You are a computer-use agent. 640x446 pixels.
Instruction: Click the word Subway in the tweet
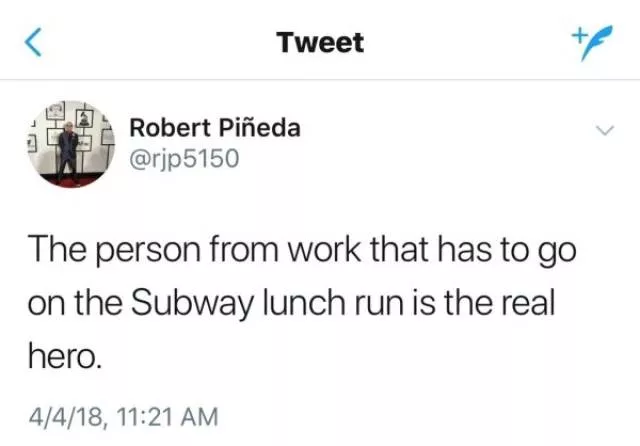pyautogui.click(x=194, y=300)
